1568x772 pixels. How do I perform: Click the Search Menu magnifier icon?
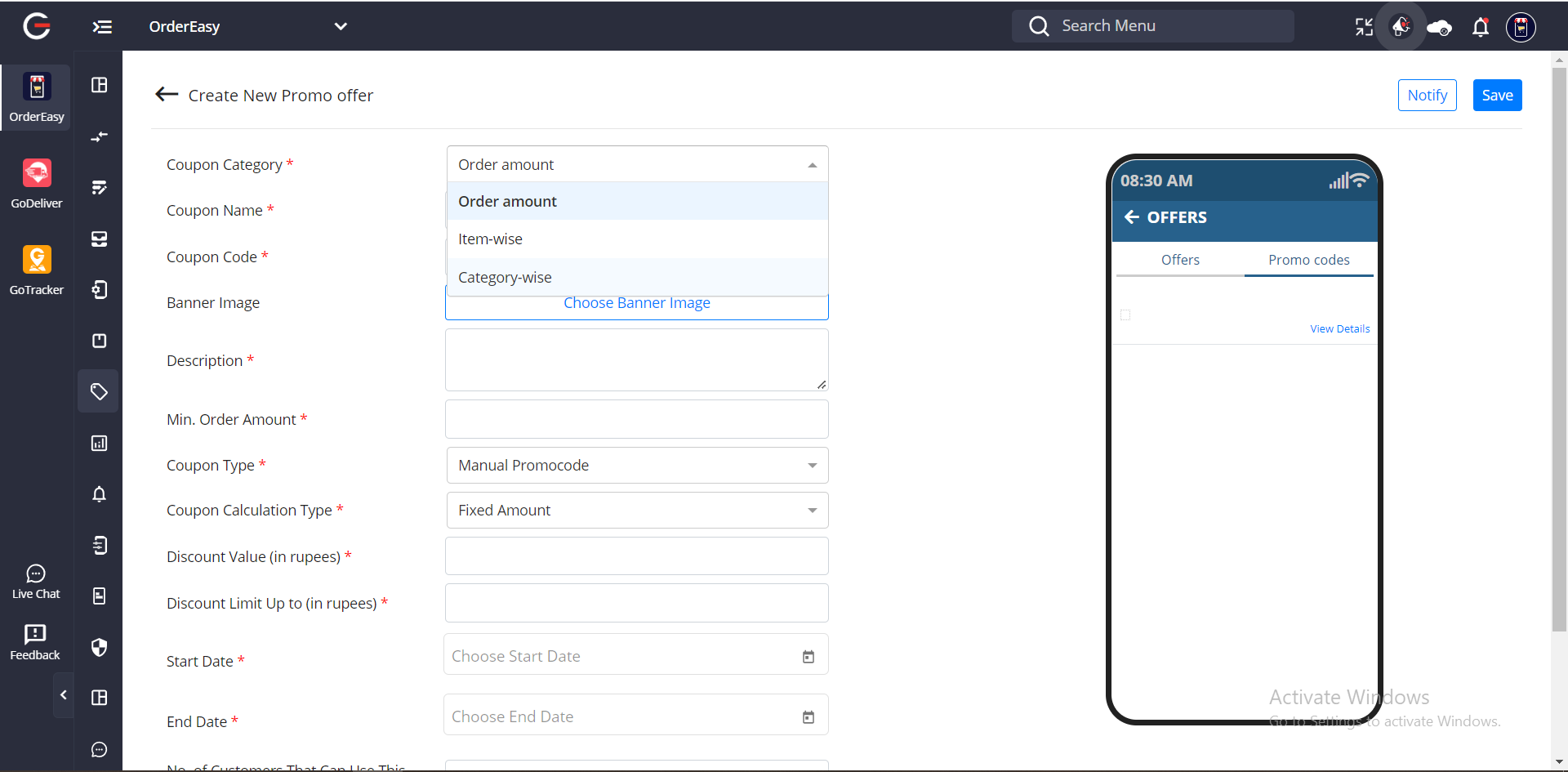[x=1039, y=26]
